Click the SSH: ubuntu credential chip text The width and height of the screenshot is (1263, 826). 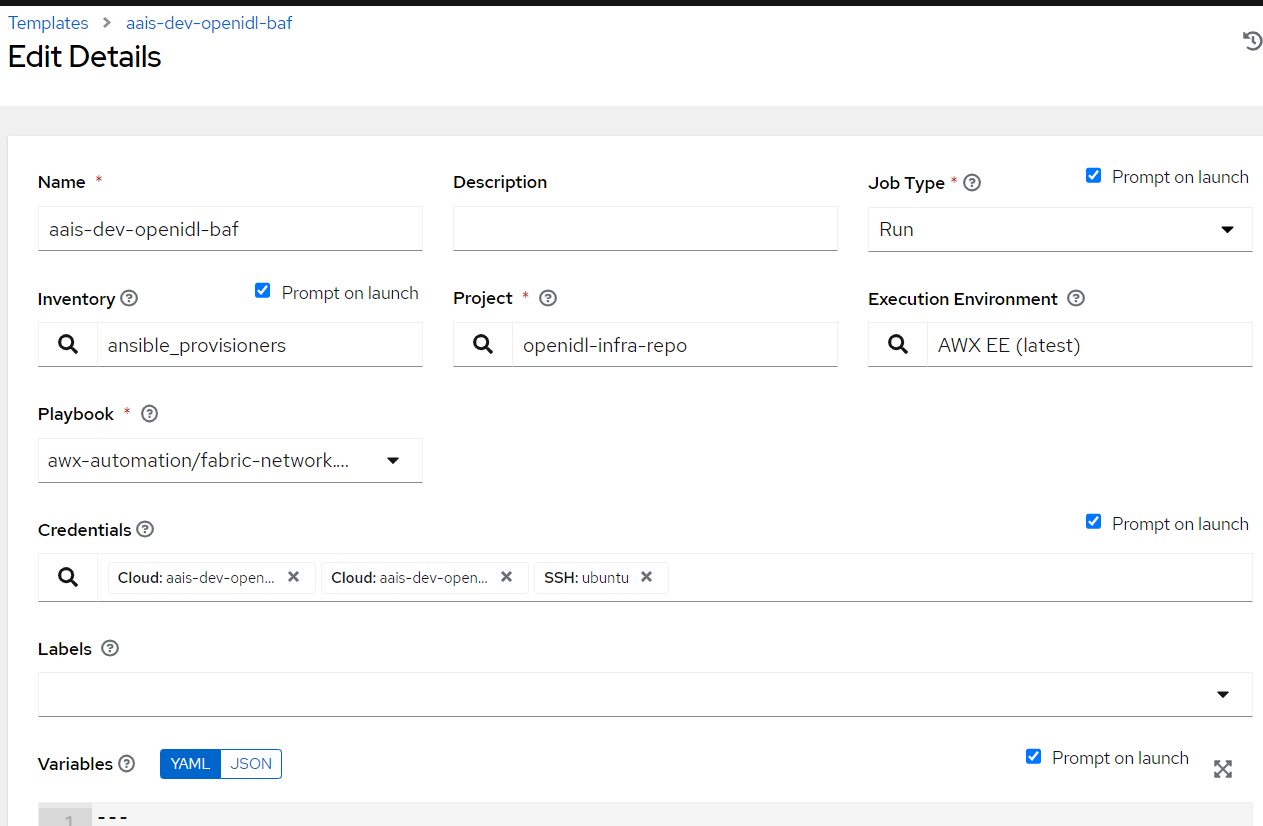click(x=586, y=577)
